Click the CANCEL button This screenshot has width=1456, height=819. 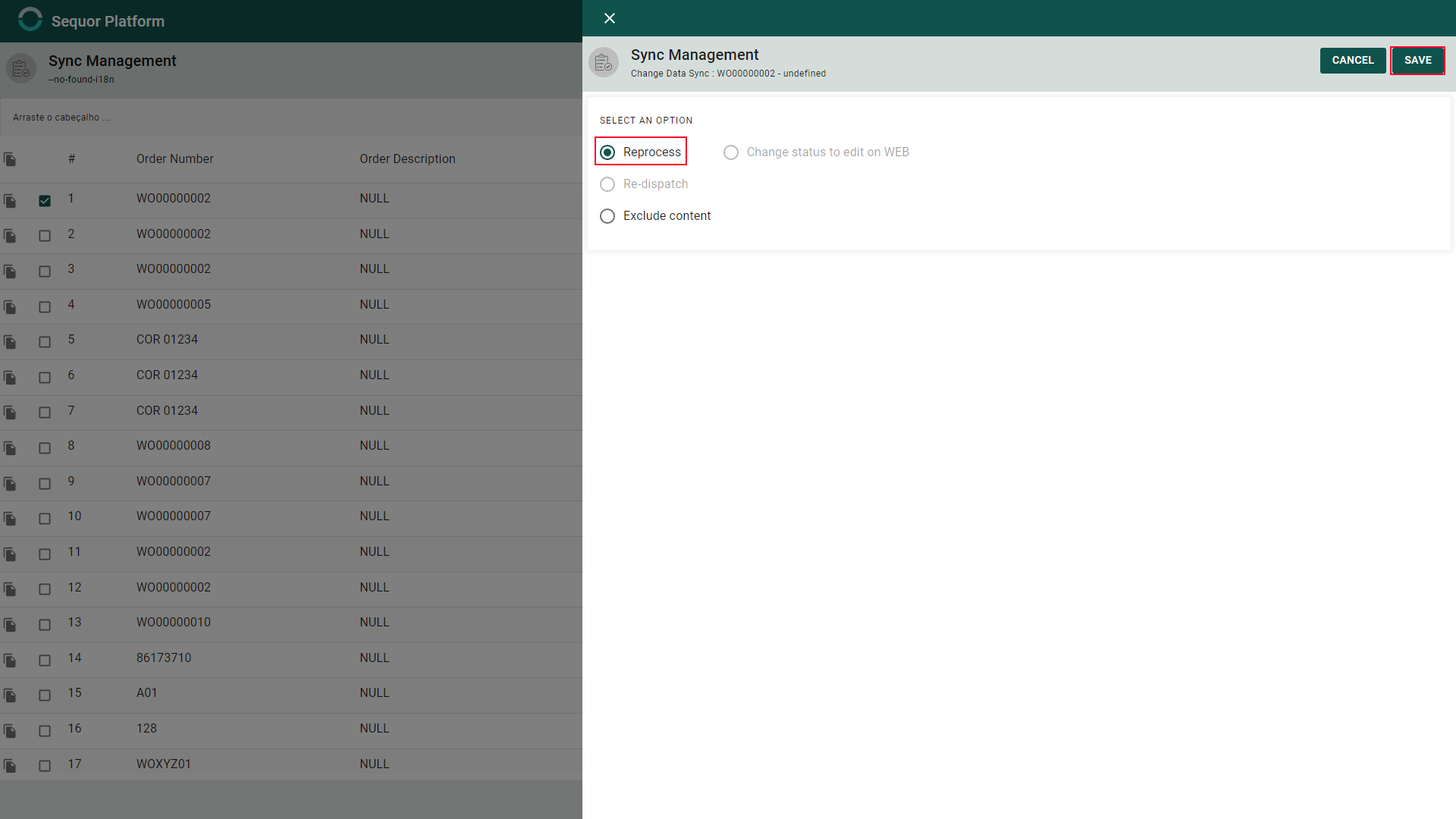pos(1353,61)
